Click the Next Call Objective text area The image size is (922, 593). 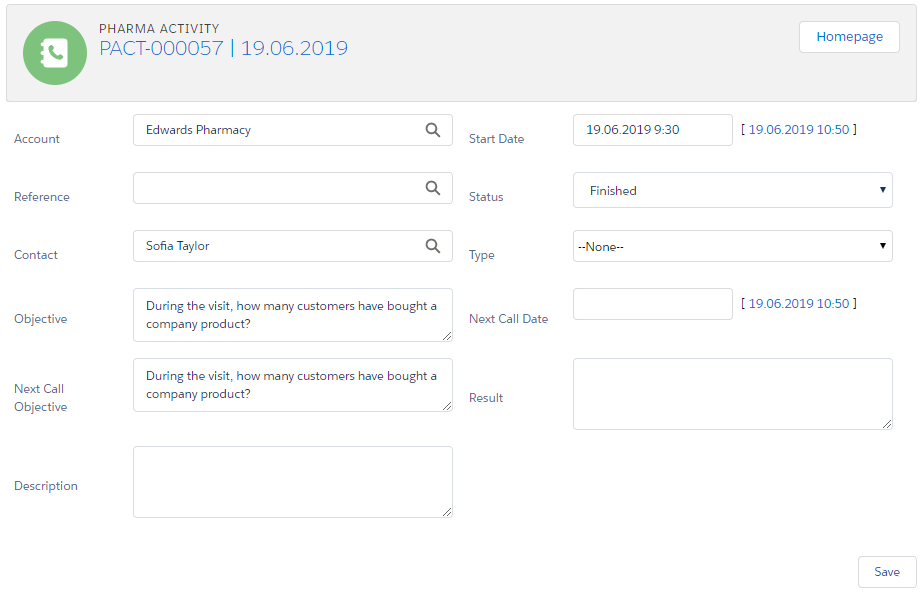[292, 385]
